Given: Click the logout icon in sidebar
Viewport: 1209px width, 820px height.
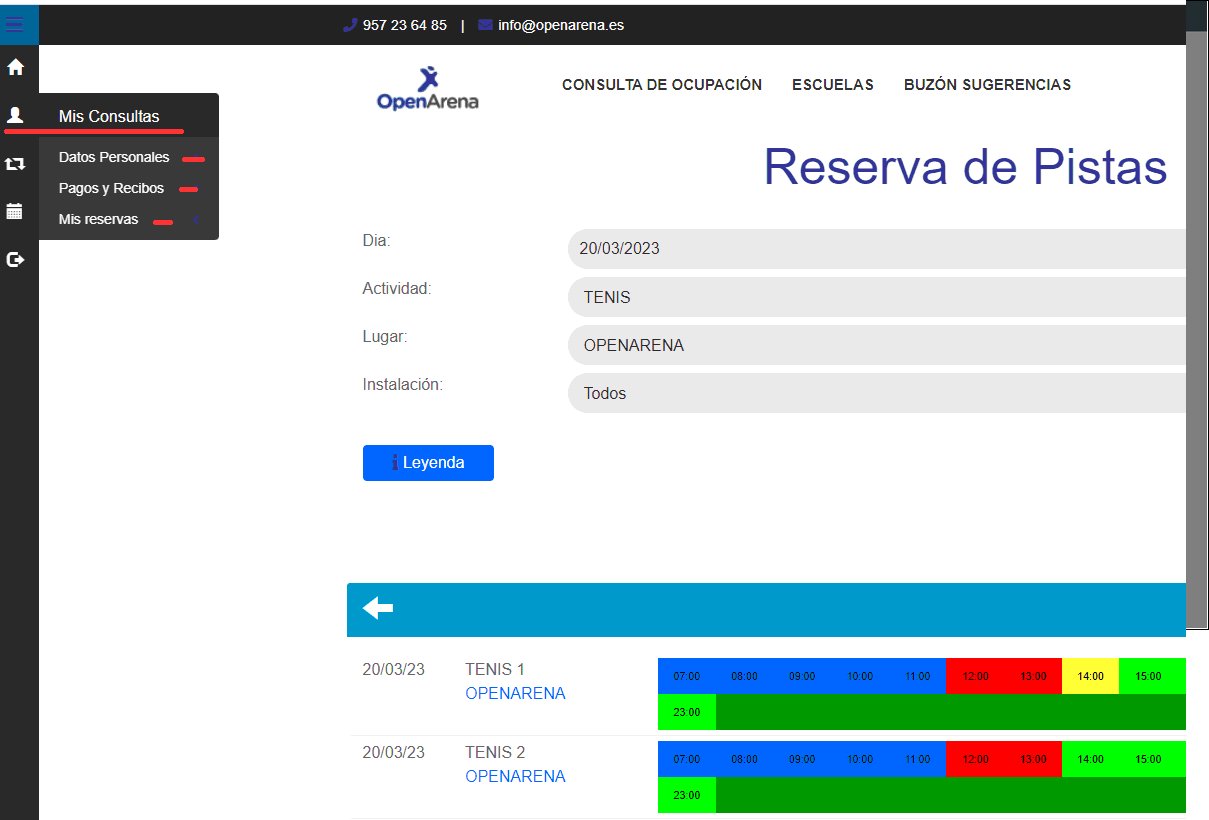Looking at the screenshot, I should [x=15, y=259].
